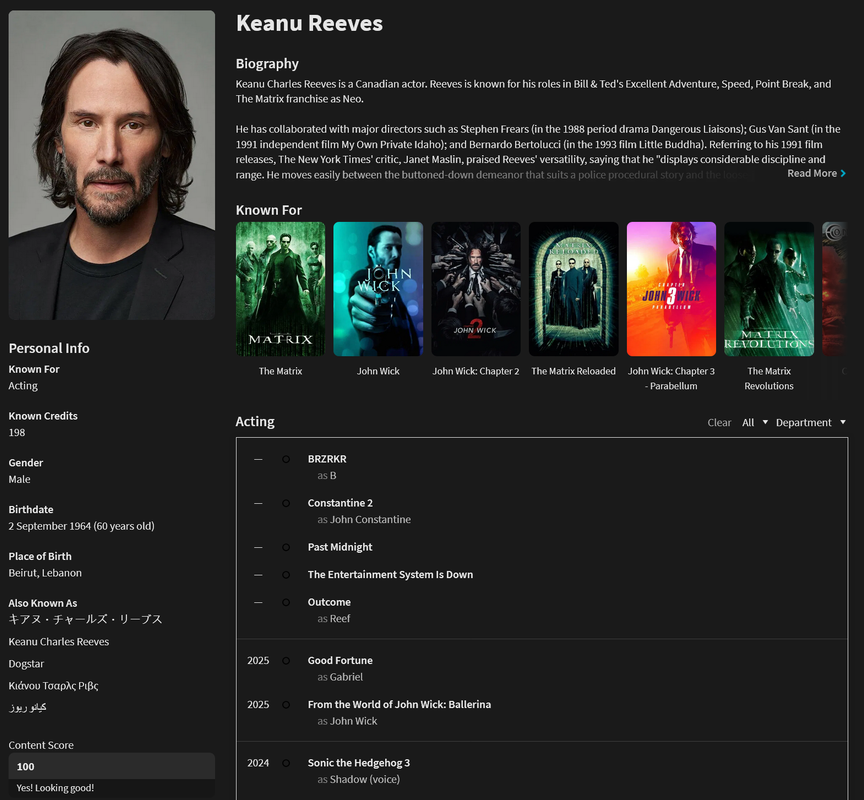Screen dimensions: 864x800
Task: Open the Department filter dropdown
Action: pos(811,423)
